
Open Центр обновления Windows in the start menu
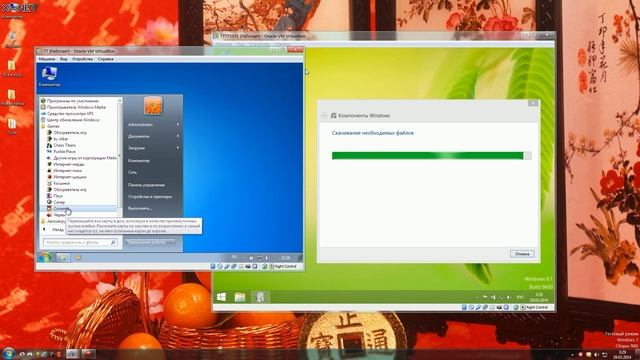tap(70, 120)
